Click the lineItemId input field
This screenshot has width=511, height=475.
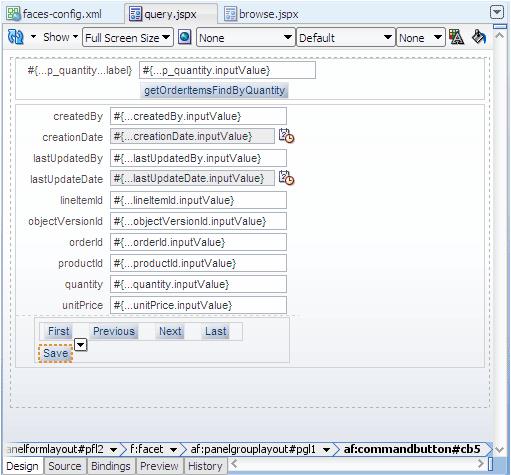[x=198, y=200]
